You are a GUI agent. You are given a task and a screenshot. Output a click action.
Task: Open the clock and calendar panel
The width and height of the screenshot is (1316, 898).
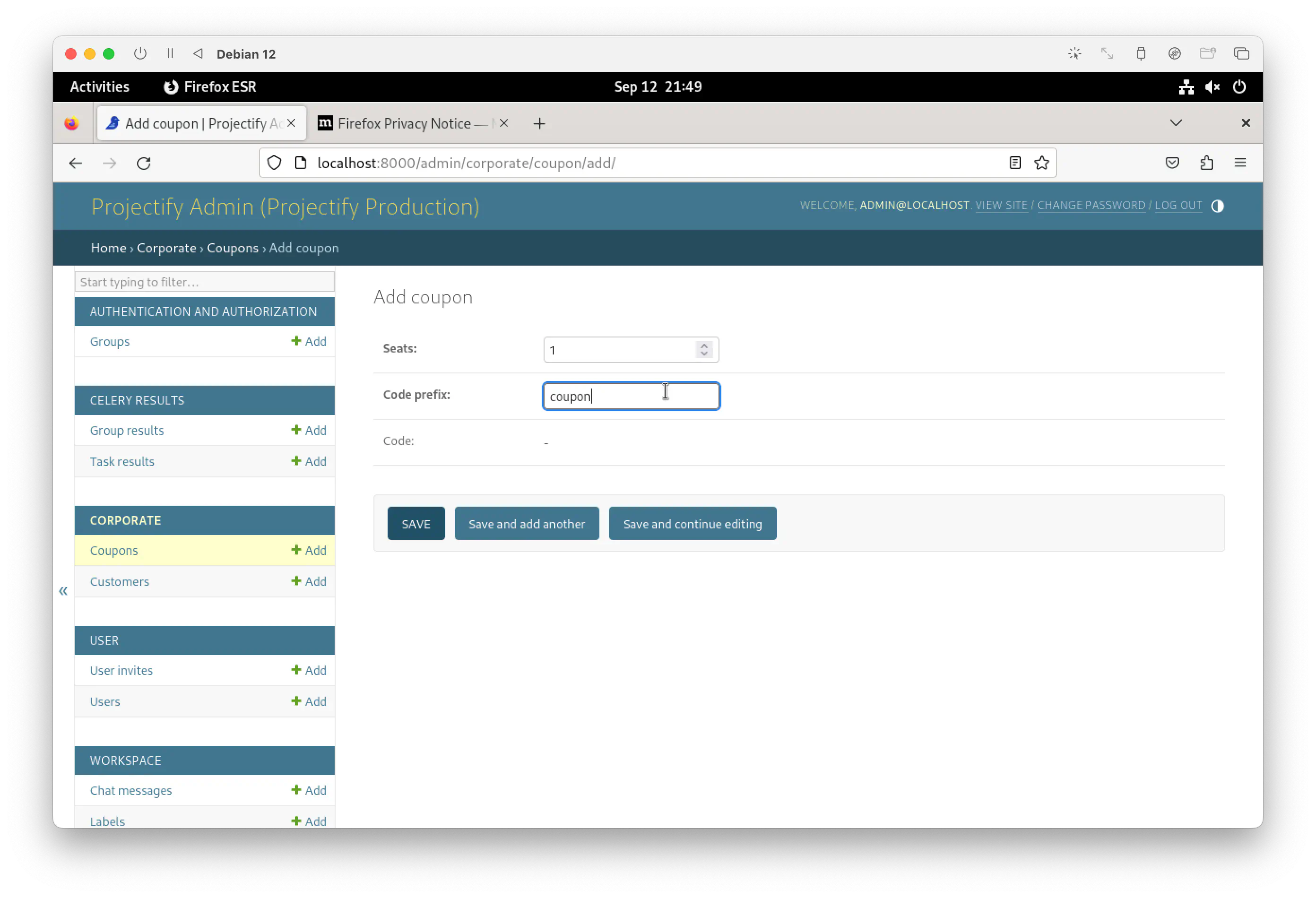pyautogui.click(x=658, y=86)
